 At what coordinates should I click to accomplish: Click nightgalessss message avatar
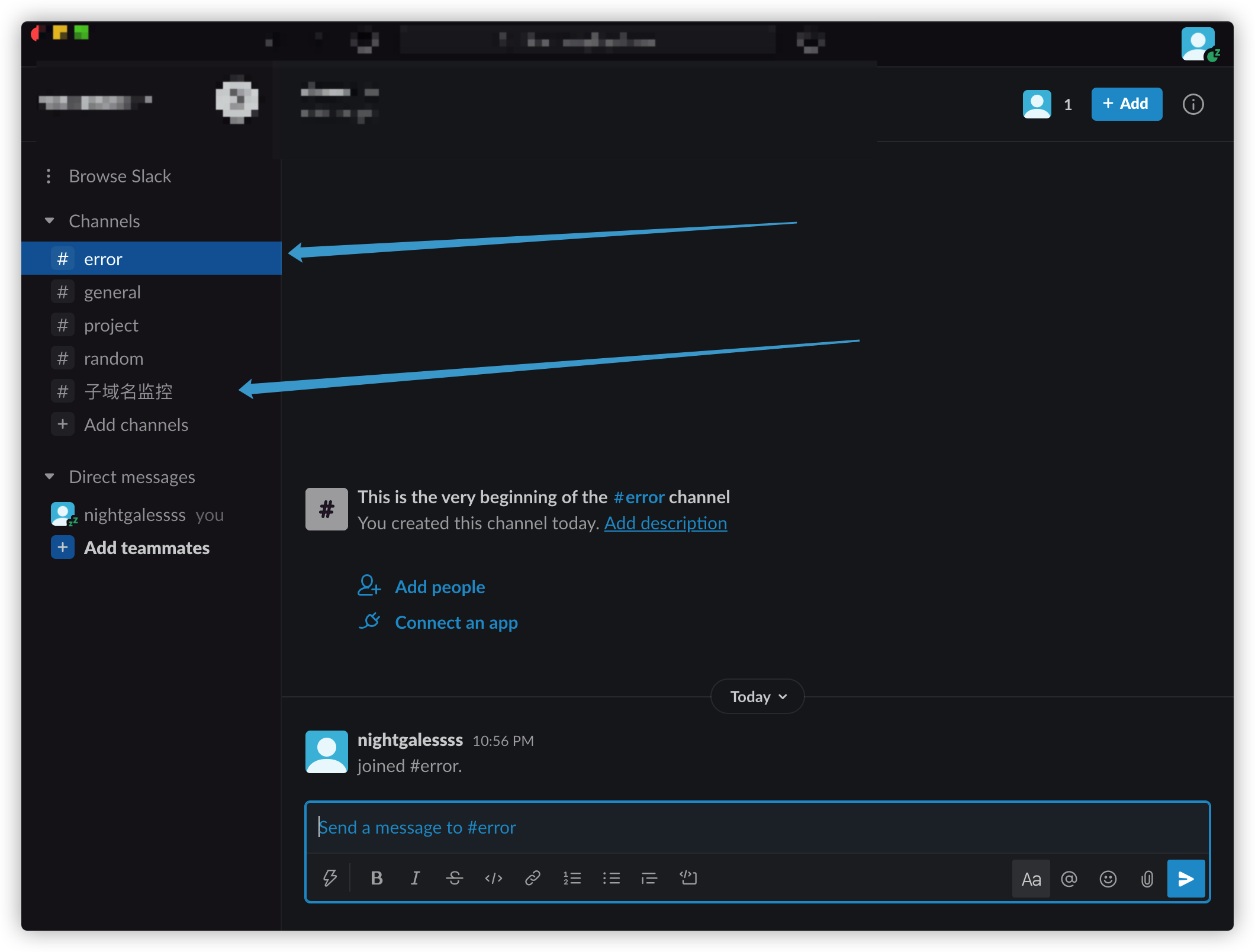(326, 752)
